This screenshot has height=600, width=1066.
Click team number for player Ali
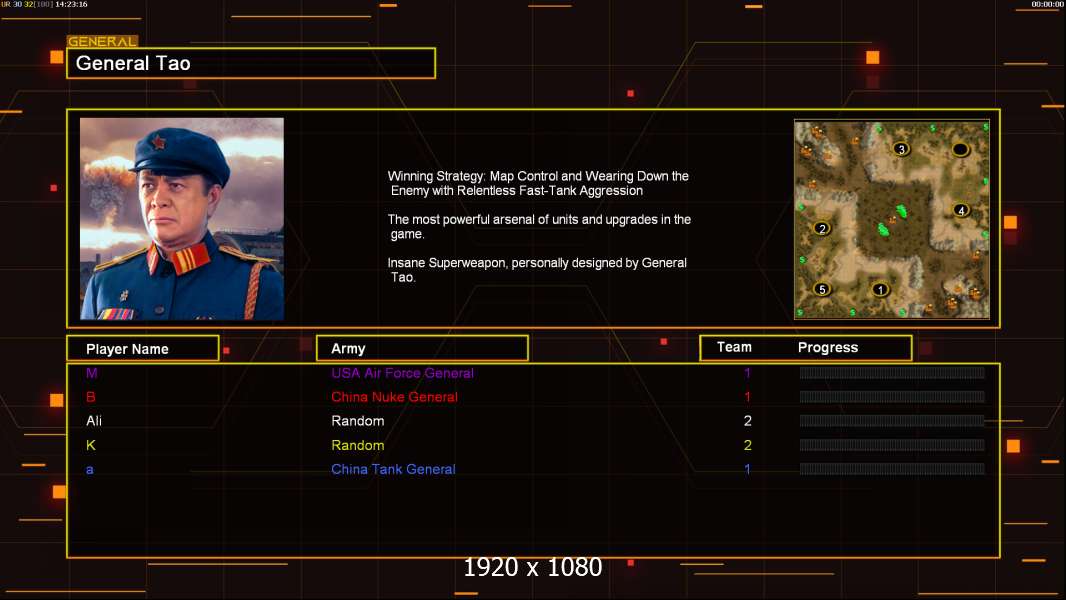pyautogui.click(x=747, y=421)
